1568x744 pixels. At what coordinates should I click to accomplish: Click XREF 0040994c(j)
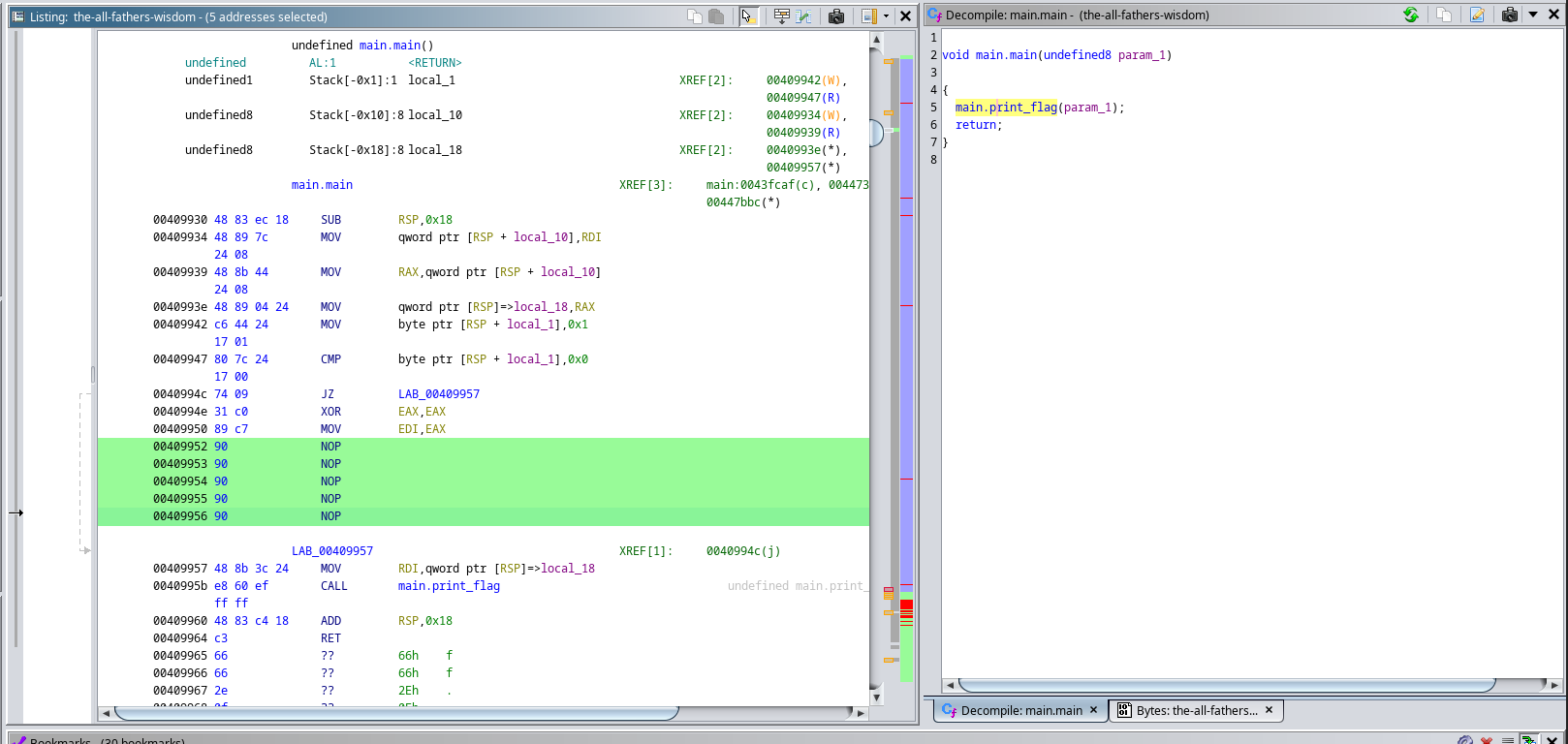[743, 551]
